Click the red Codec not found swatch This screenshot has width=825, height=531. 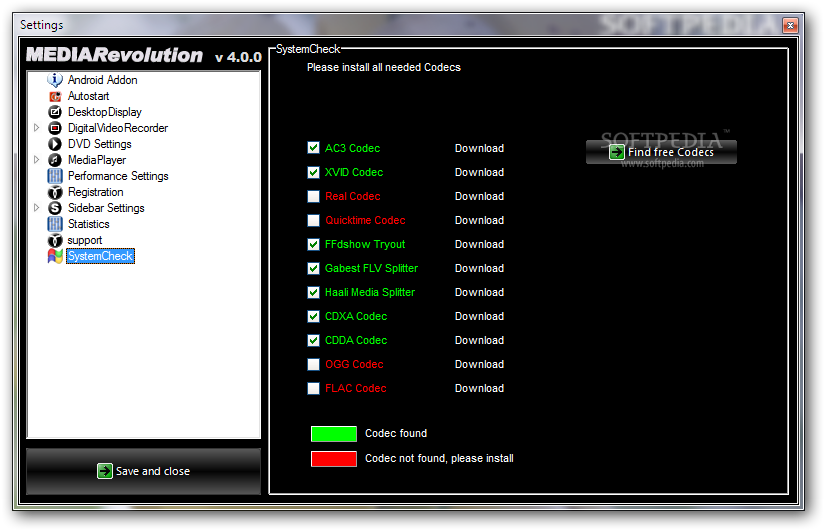pyautogui.click(x=334, y=459)
